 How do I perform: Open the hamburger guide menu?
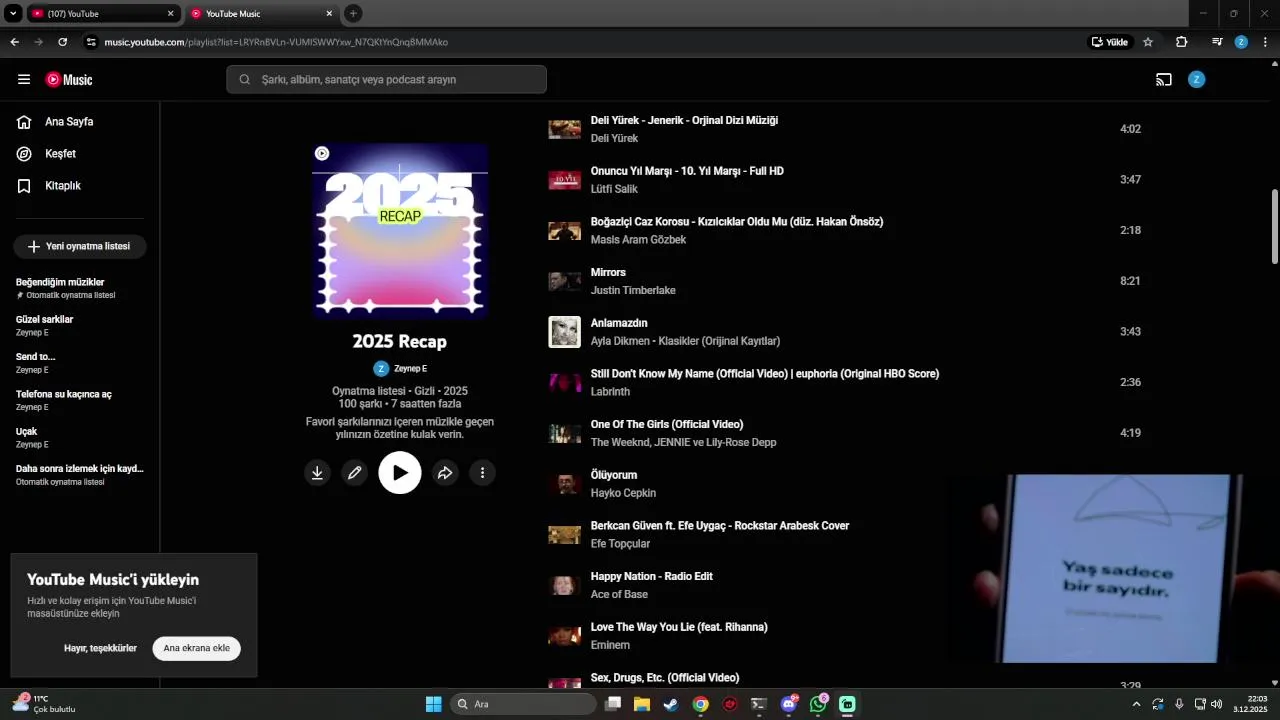click(x=24, y=79)
